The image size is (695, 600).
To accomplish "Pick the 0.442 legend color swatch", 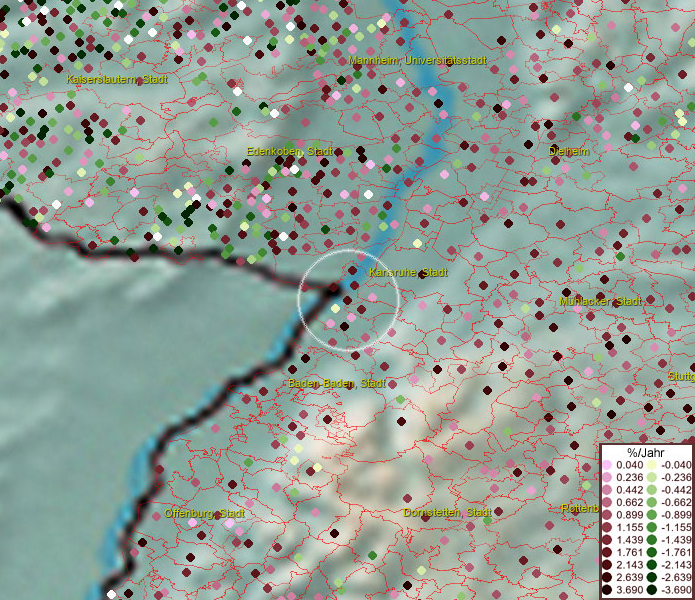I will click(607, 490).
